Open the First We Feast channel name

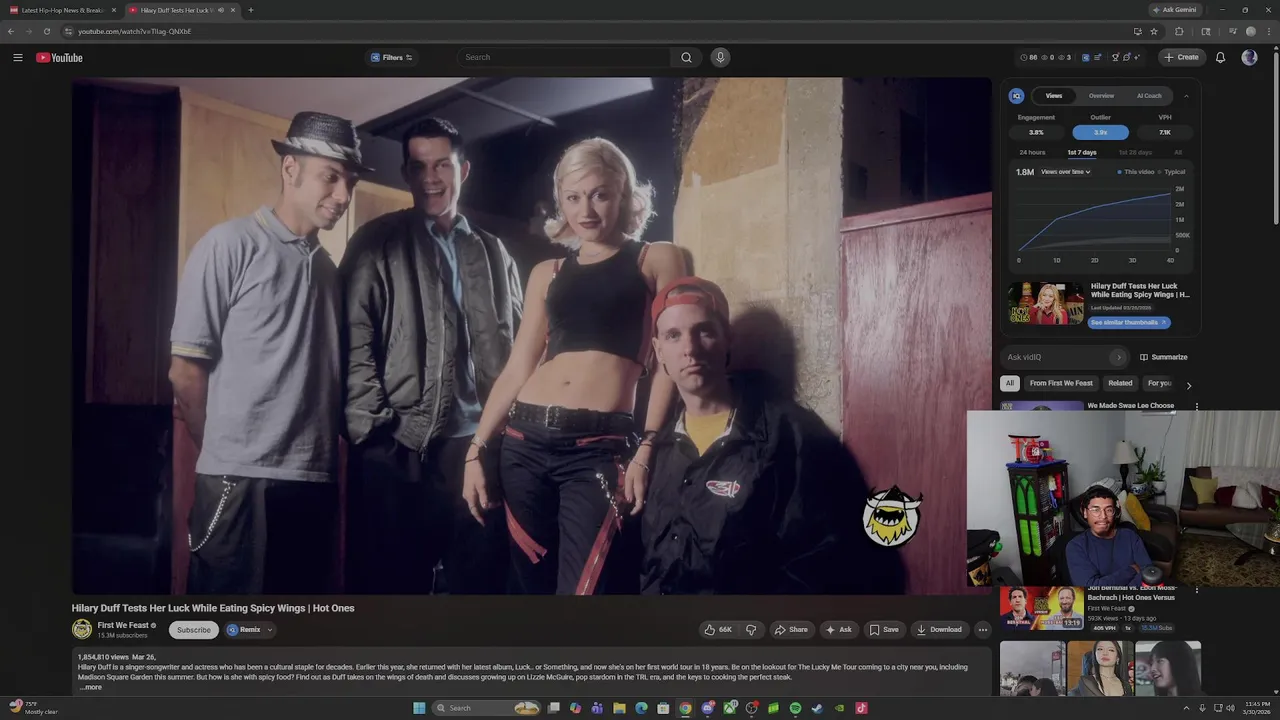point(123,625)
